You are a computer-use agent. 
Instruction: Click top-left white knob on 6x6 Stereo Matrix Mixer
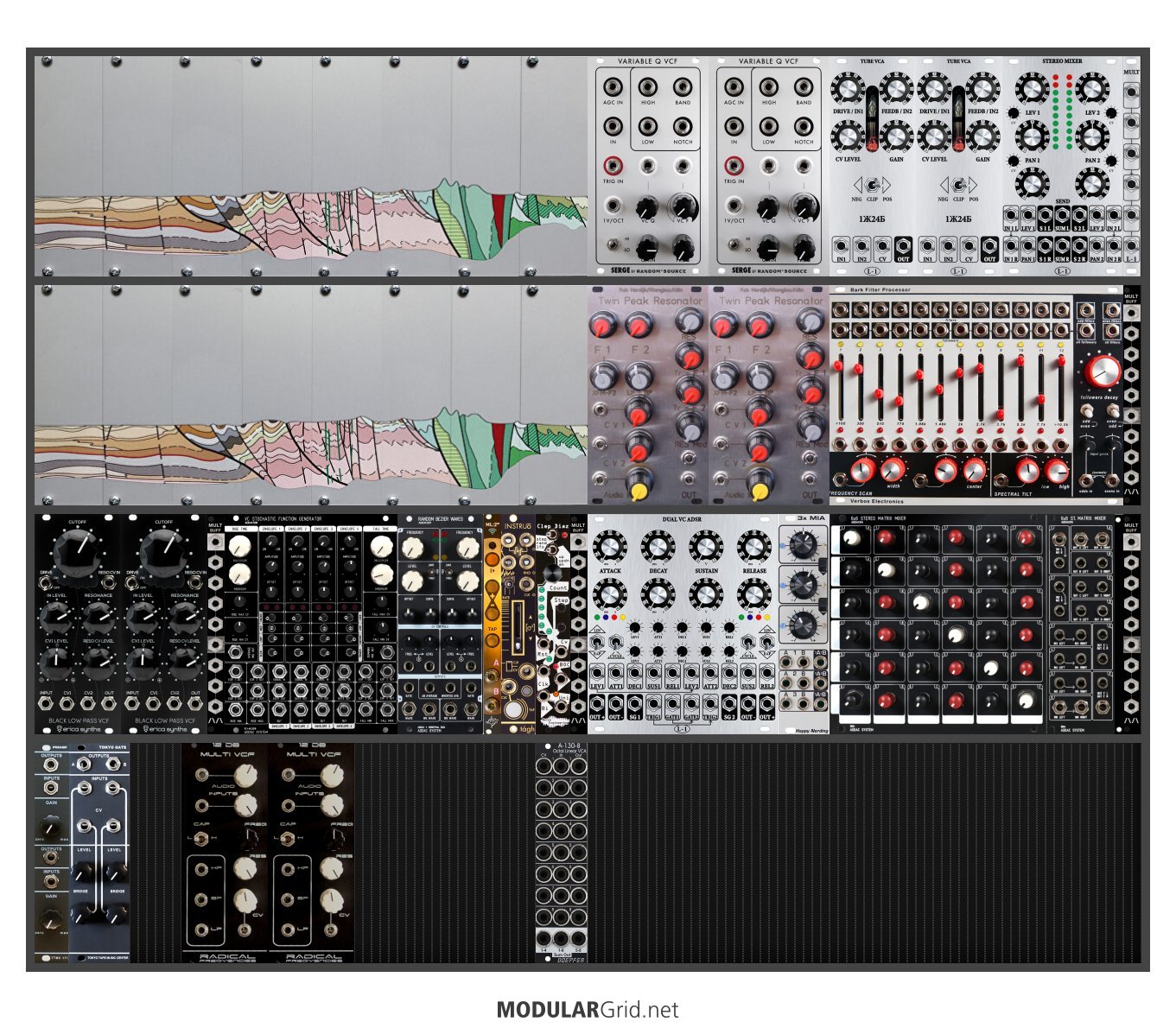click(x=853, y=538)
